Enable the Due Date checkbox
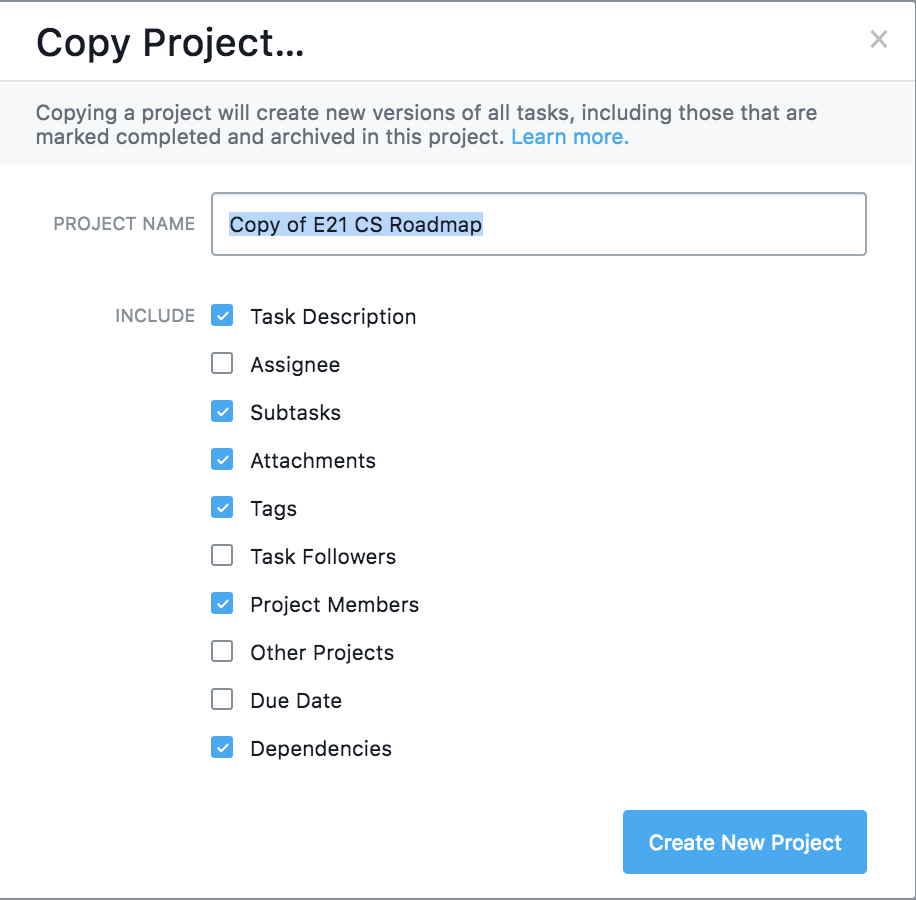 [x=222, y=700]
